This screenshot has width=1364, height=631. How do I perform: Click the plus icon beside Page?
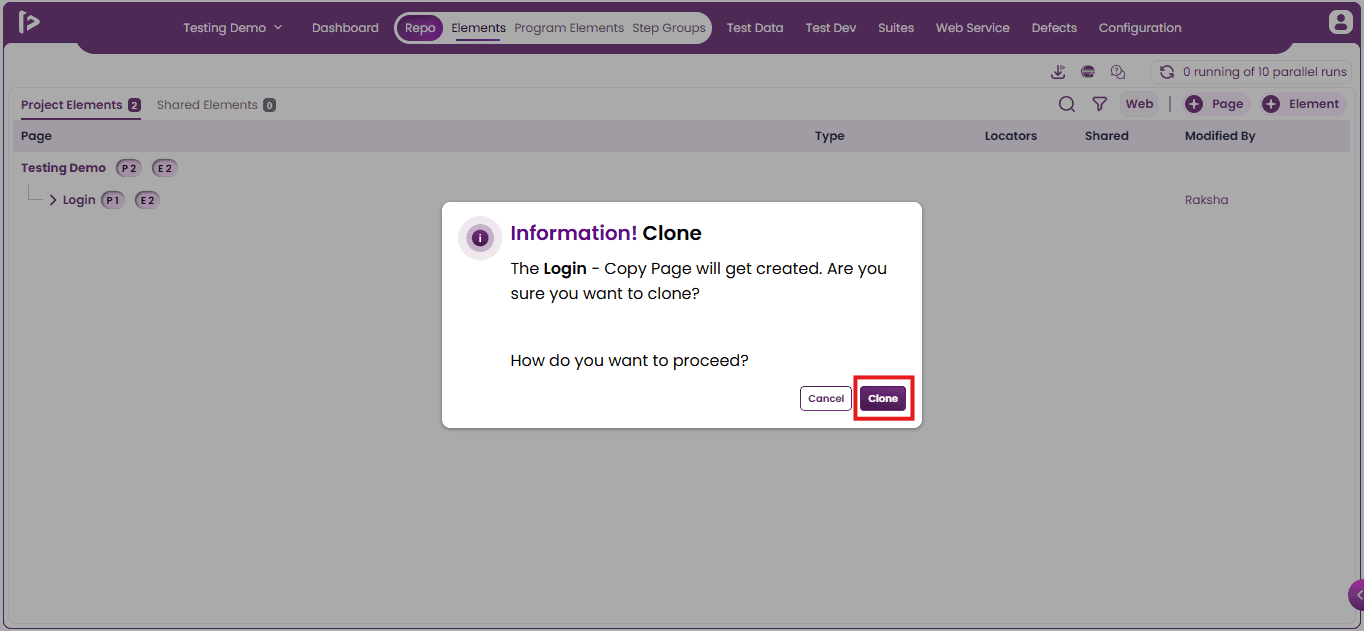point(1194,104)
